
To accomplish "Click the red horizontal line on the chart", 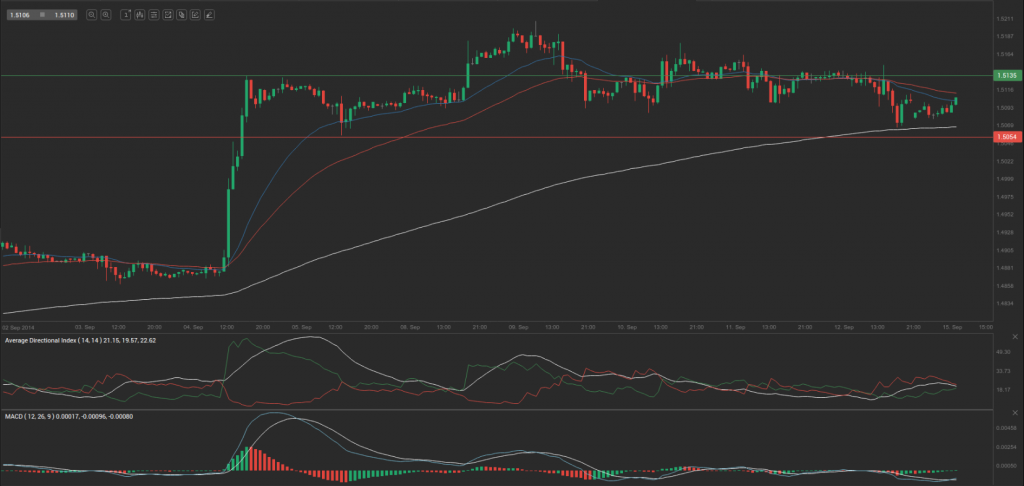I will point(500,136).
